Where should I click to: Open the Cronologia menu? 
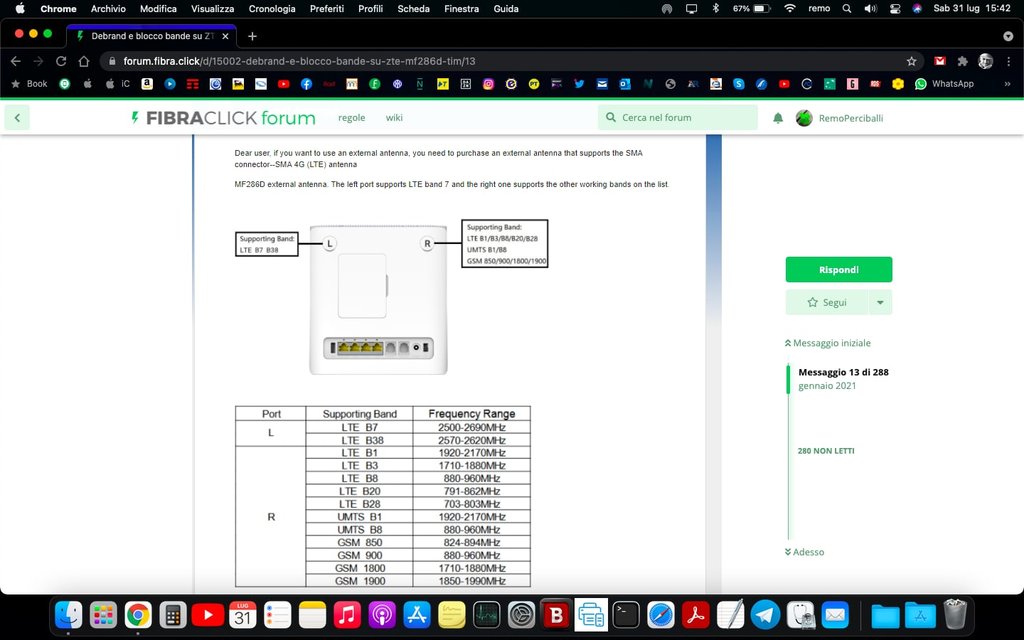click(x=272, y=8)
